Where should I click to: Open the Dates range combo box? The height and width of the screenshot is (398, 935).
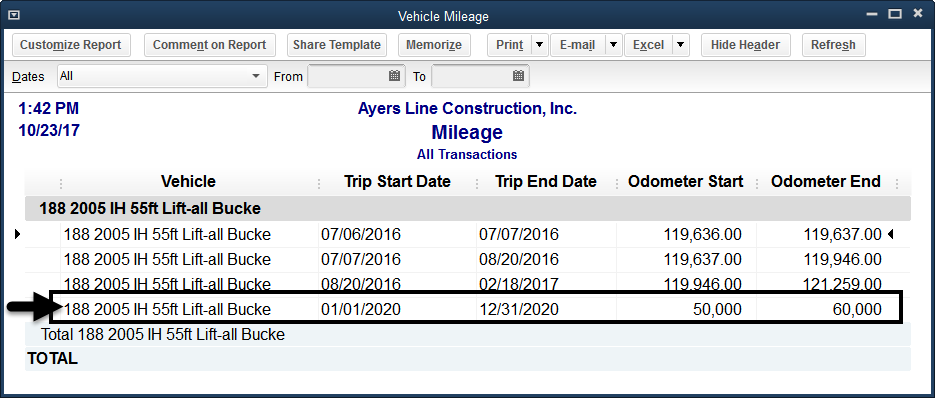(162, 76)
